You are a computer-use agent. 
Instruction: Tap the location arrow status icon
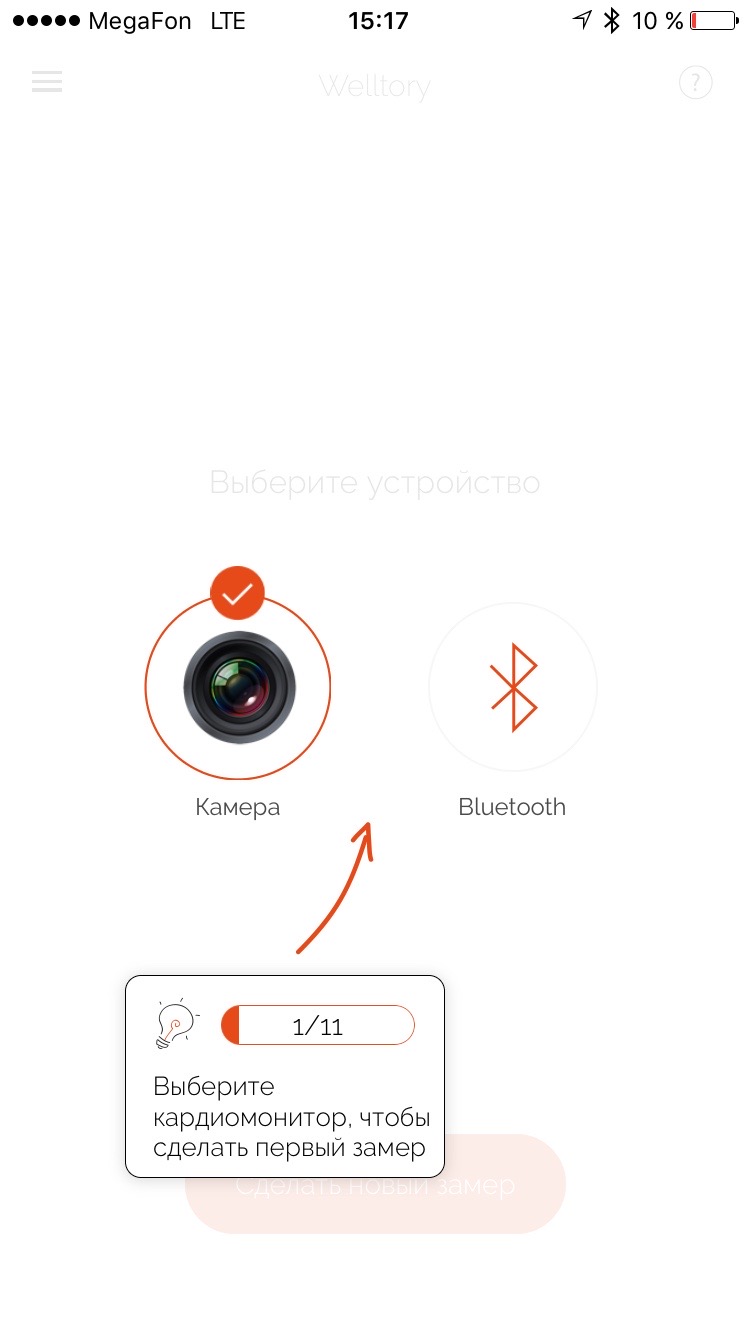click(x=582, y=20)
